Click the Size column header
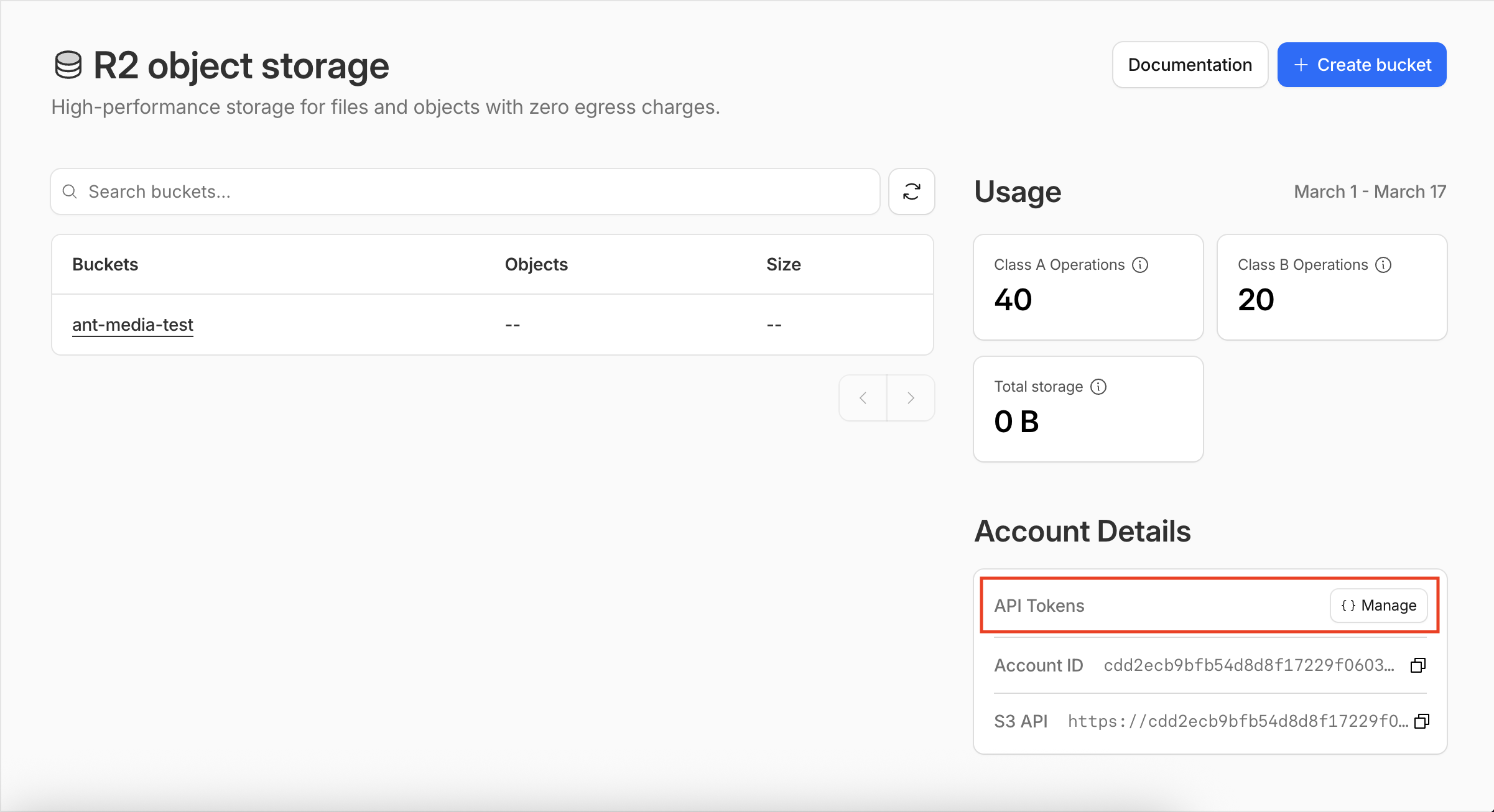The width and height of the screenshot is (1494, 812). (784, 264)
